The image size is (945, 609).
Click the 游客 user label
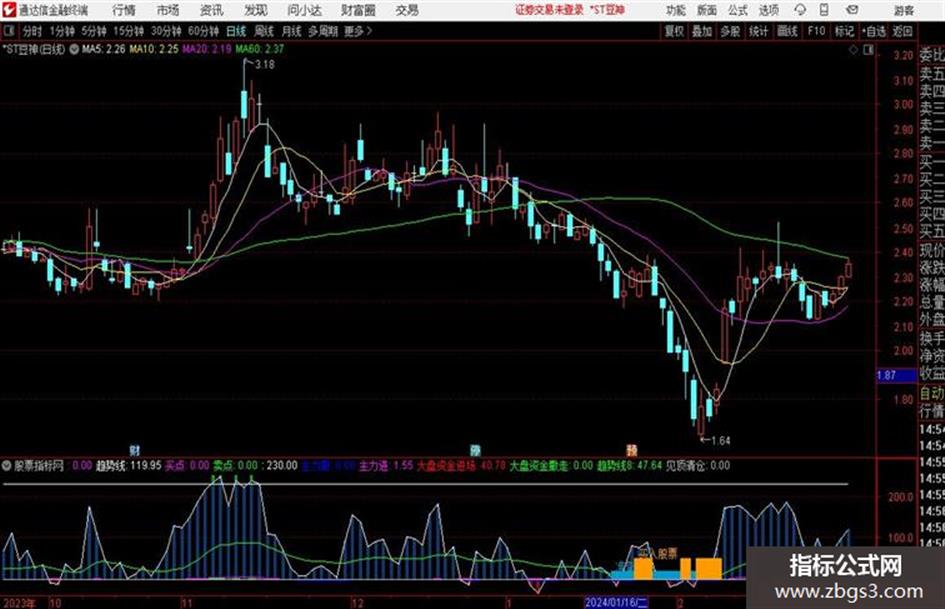point(904,10)
